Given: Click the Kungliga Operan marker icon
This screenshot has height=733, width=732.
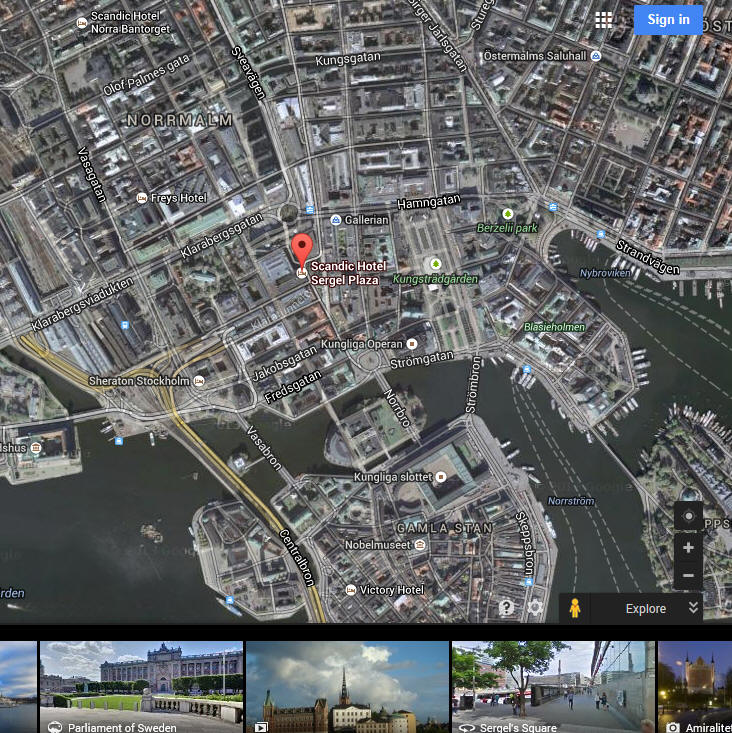Looking at the screenshot, I should click(412, 344).
